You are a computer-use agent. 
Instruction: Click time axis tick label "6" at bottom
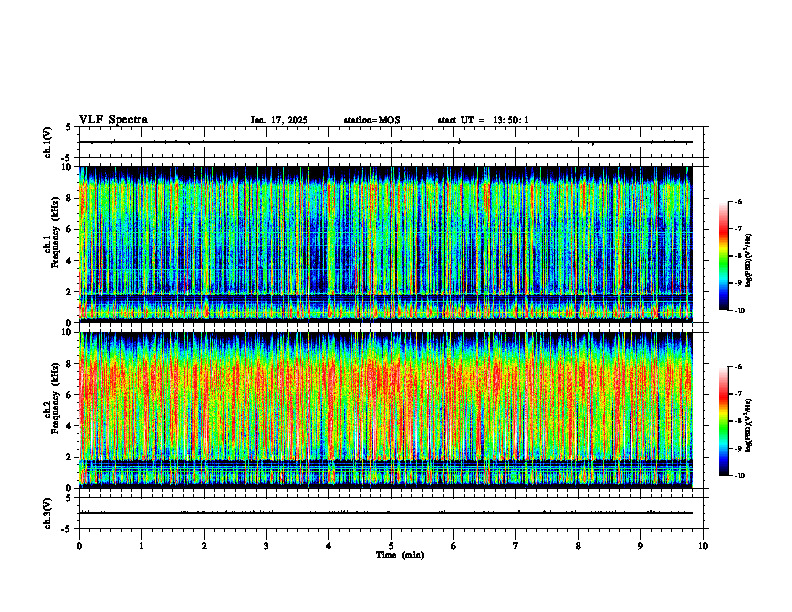(454, 546)
